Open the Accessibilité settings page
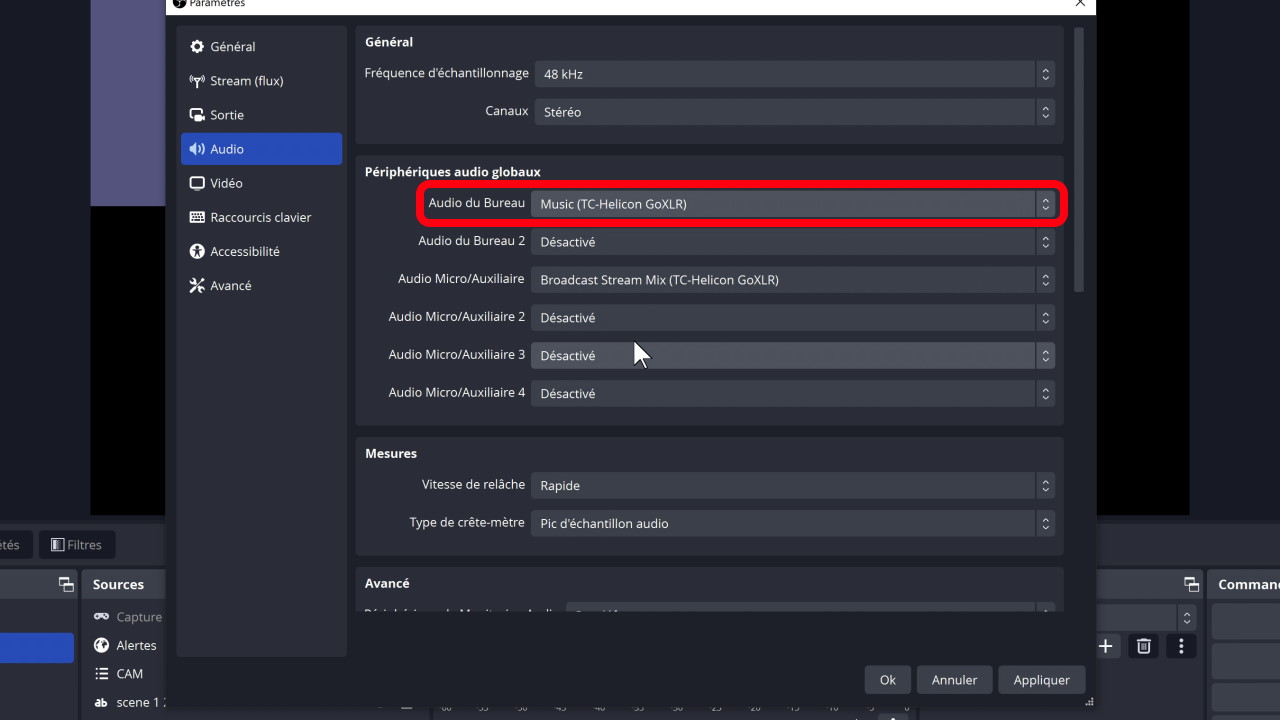Screen dimensions: 1280x720 click(x=244, y=251)
